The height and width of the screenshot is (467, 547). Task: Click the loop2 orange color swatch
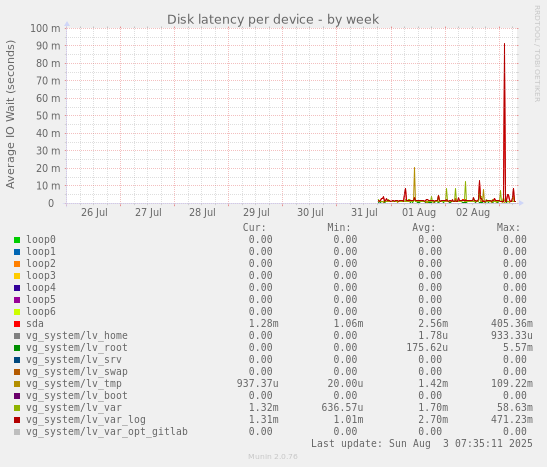[x=17, y=264]
